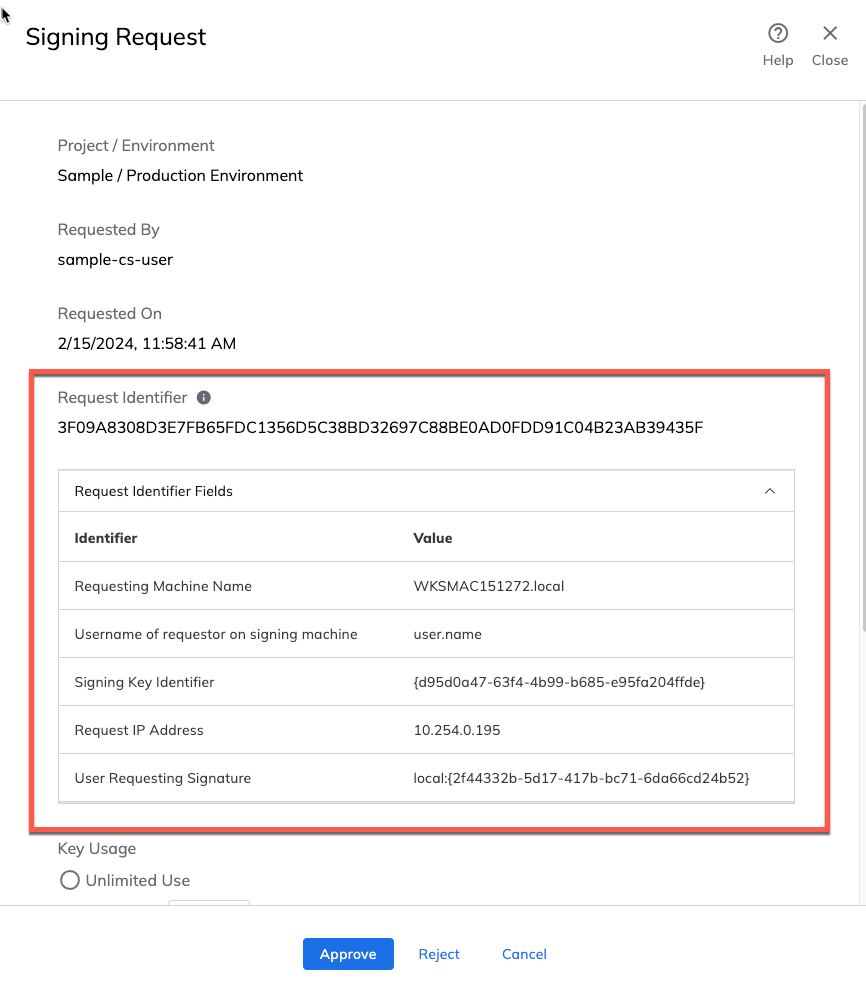Click the Signing Key Identifier GUID value

coord(560,682)
